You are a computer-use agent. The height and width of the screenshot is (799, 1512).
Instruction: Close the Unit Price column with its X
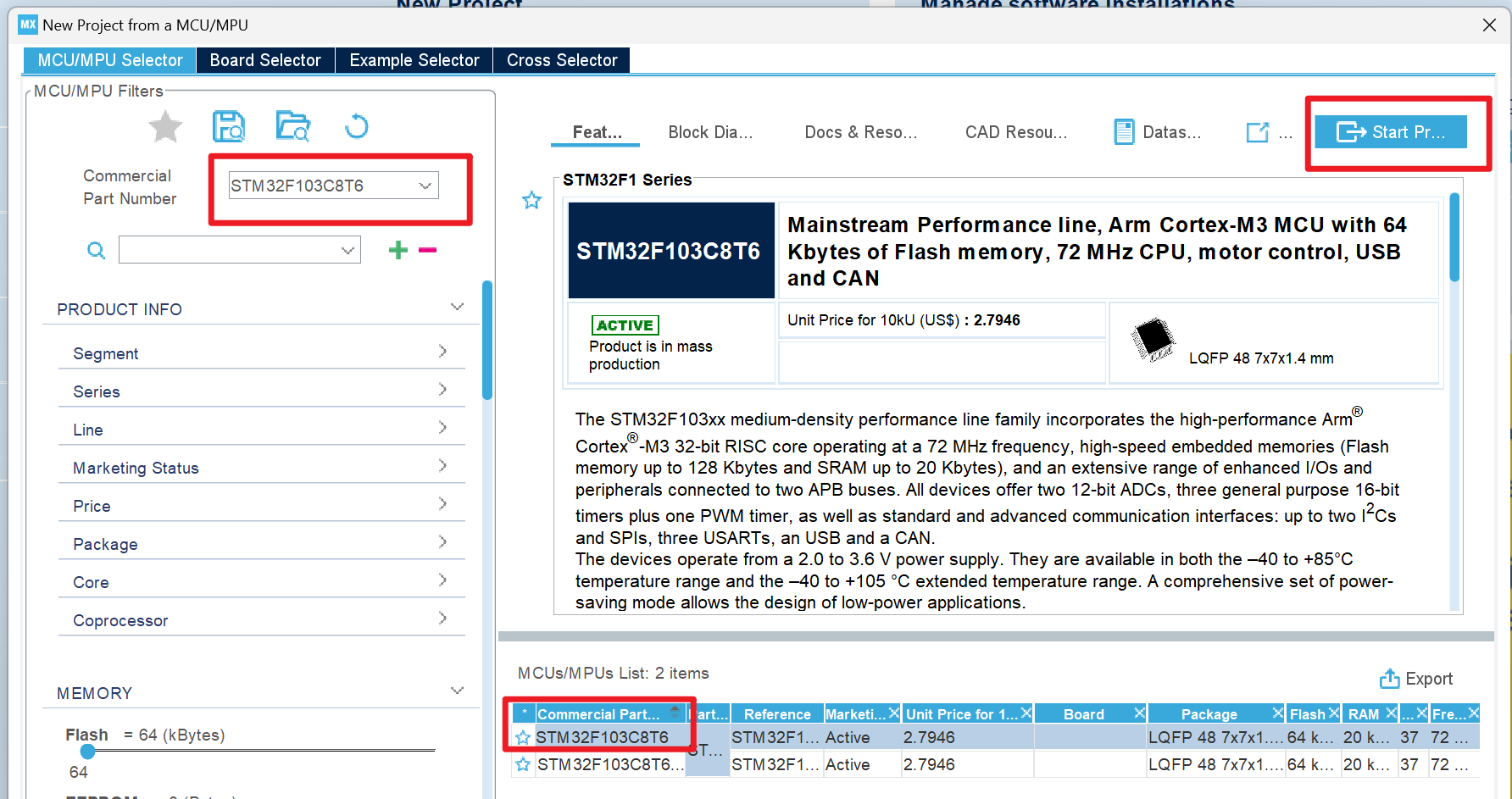pos(1026,713)
